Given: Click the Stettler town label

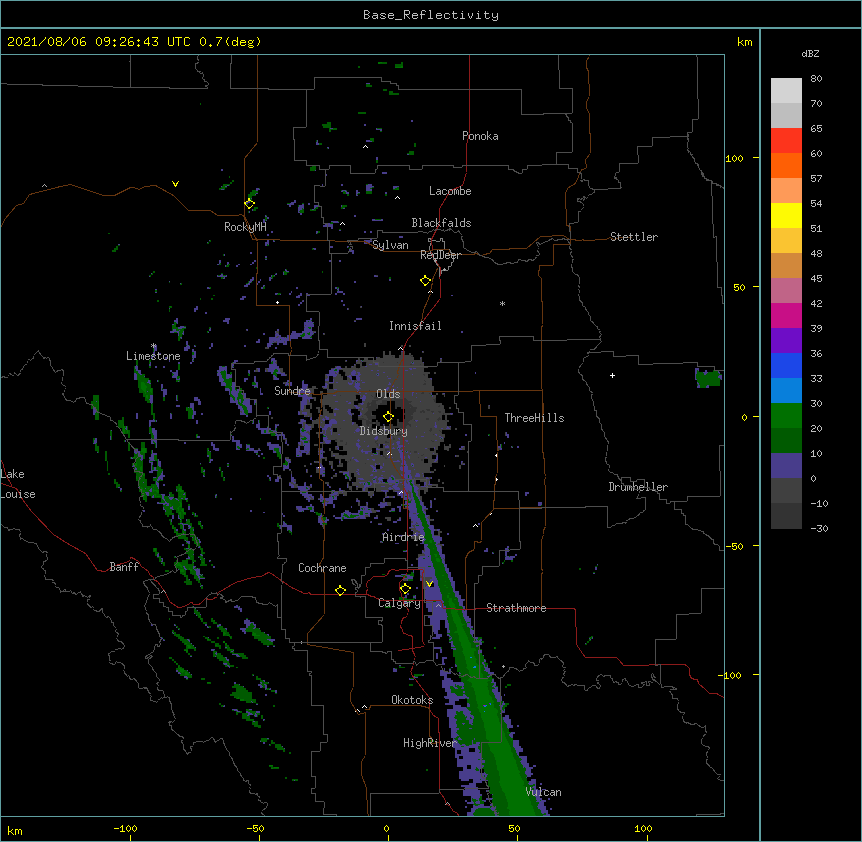Looking at the screenshot, I should pyautogui.click(x=634, y=237).
